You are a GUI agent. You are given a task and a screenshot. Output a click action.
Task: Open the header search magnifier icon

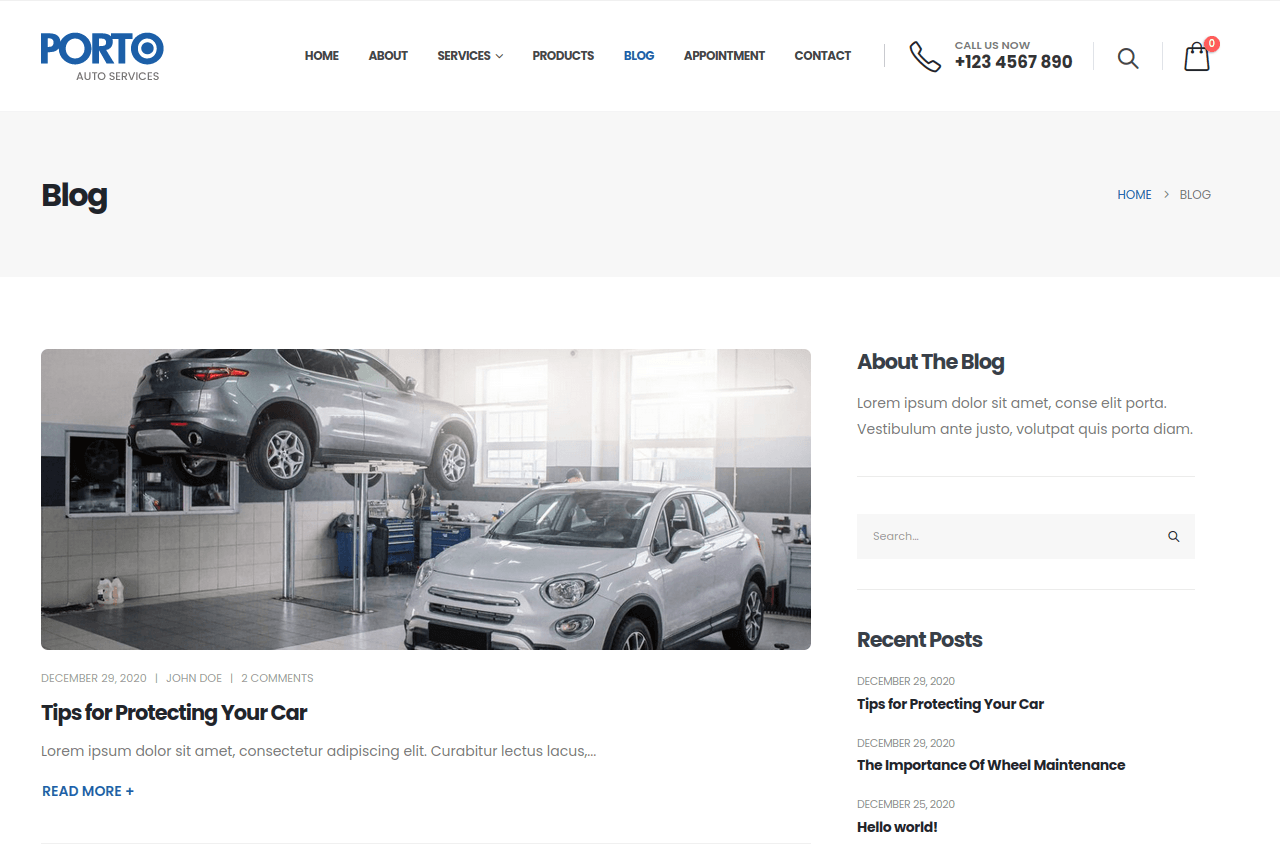pos(1127,58)
